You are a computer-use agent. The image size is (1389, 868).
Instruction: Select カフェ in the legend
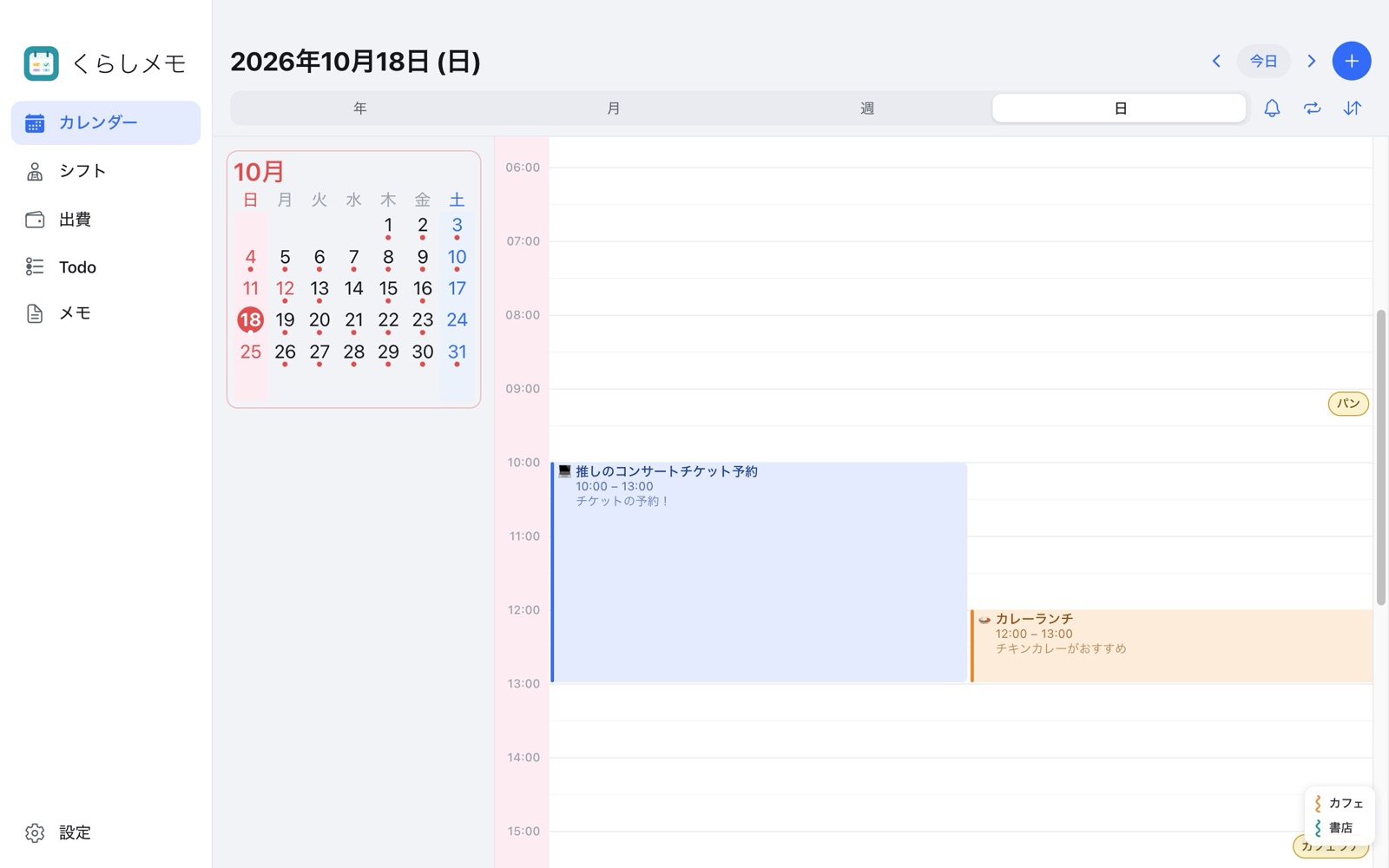coord(1338,803)
